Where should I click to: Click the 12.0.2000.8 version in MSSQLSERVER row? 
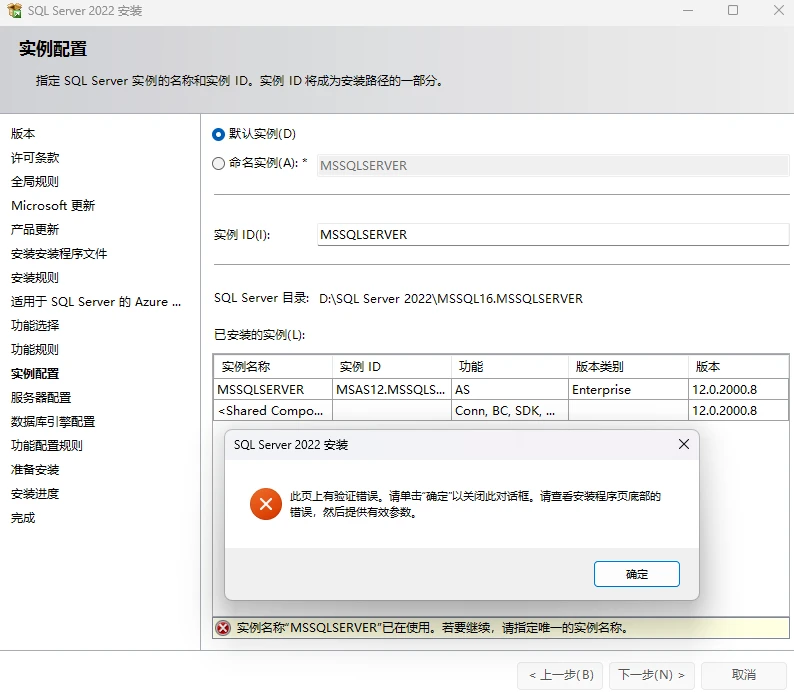738,389
